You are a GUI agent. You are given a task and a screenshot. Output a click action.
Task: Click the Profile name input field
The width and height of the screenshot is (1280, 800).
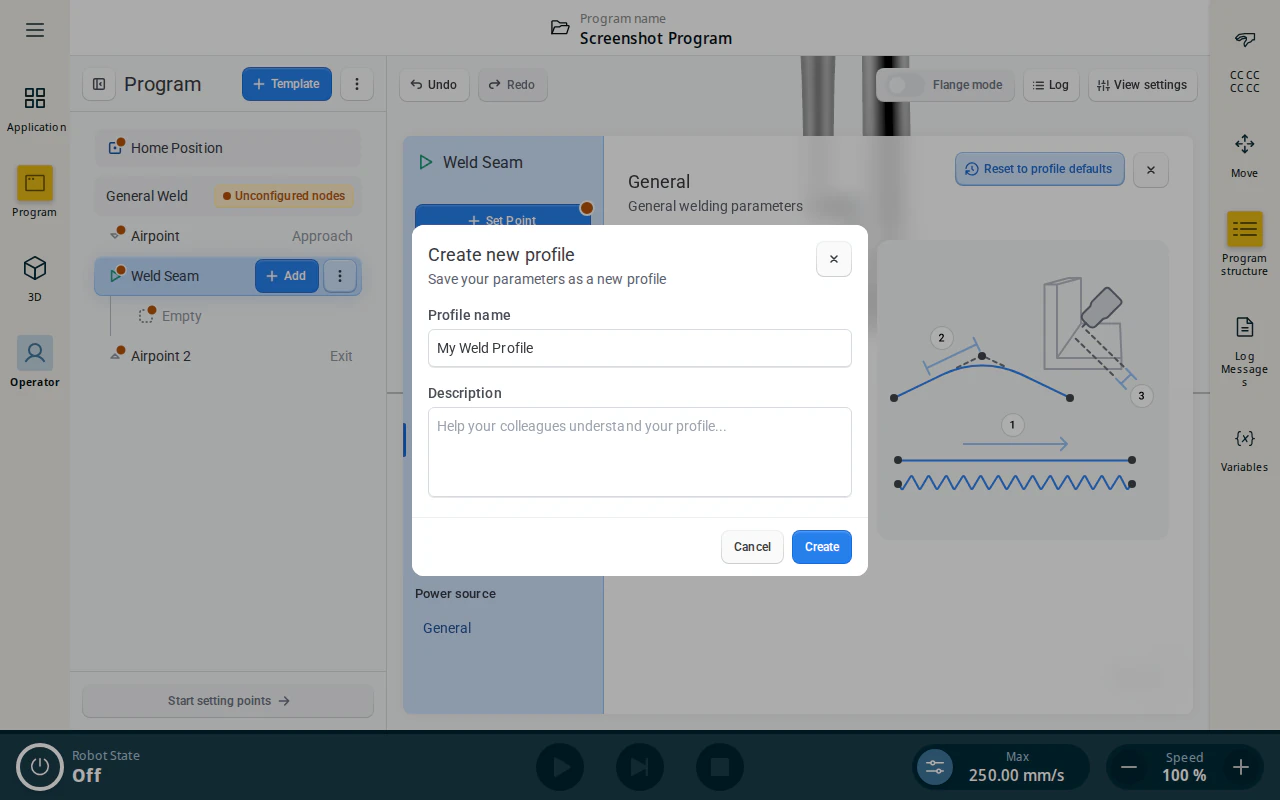(640, 348)
